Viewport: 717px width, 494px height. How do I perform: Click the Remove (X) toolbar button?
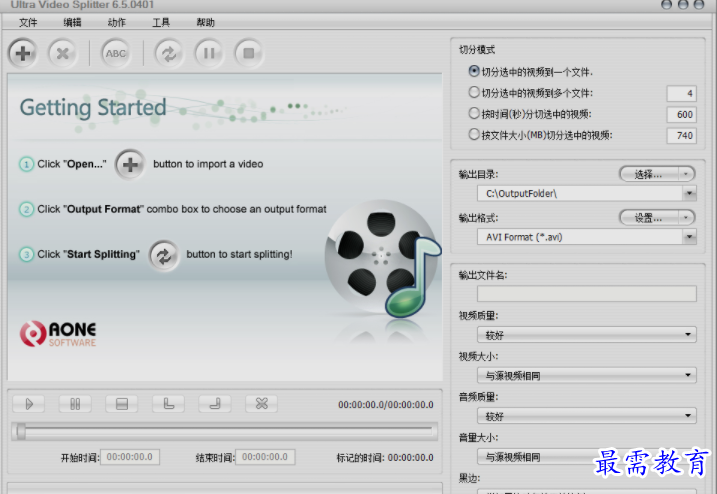(63, 53)
